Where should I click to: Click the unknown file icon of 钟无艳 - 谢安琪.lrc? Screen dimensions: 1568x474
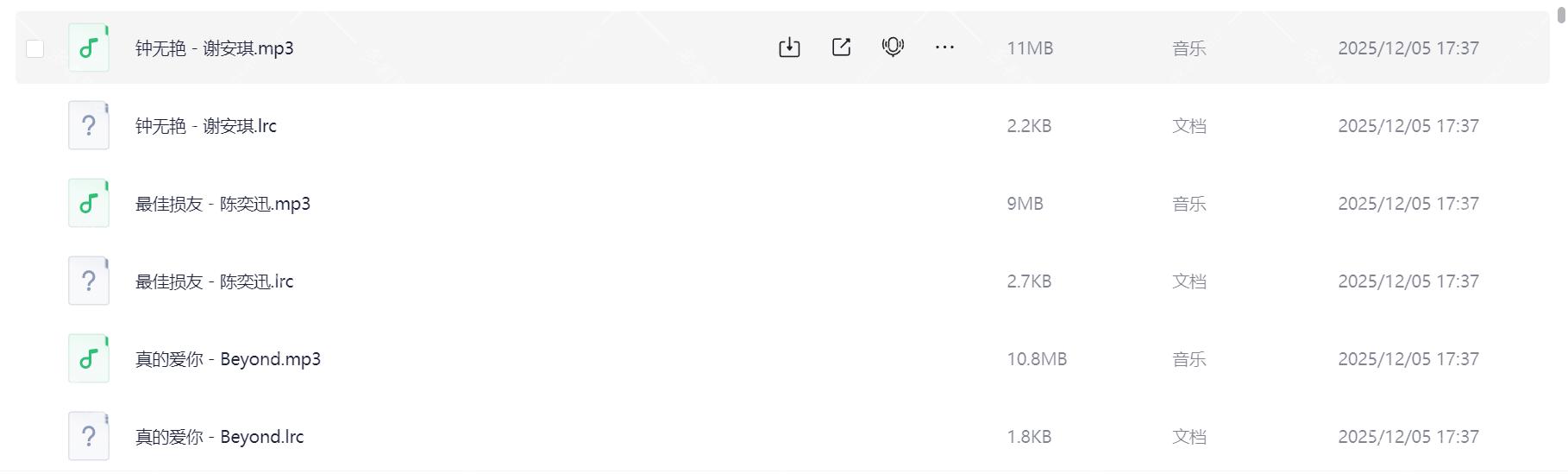click(89, 125)
